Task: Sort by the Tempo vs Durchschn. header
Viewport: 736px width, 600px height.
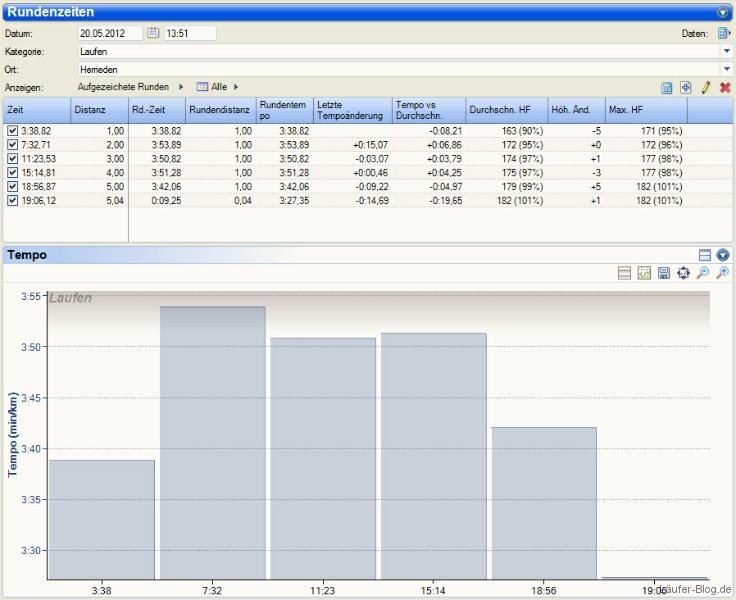Action: click(x=429, y=110)
